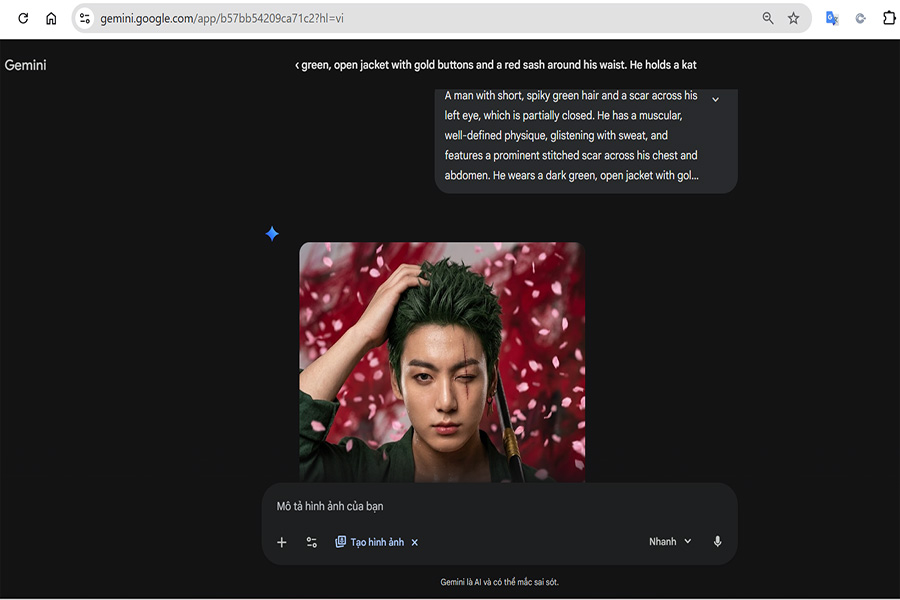Click the blue Gemini sparkle icon
The height and width of the screenshot is (600, 900).
[x=272, y=234]
